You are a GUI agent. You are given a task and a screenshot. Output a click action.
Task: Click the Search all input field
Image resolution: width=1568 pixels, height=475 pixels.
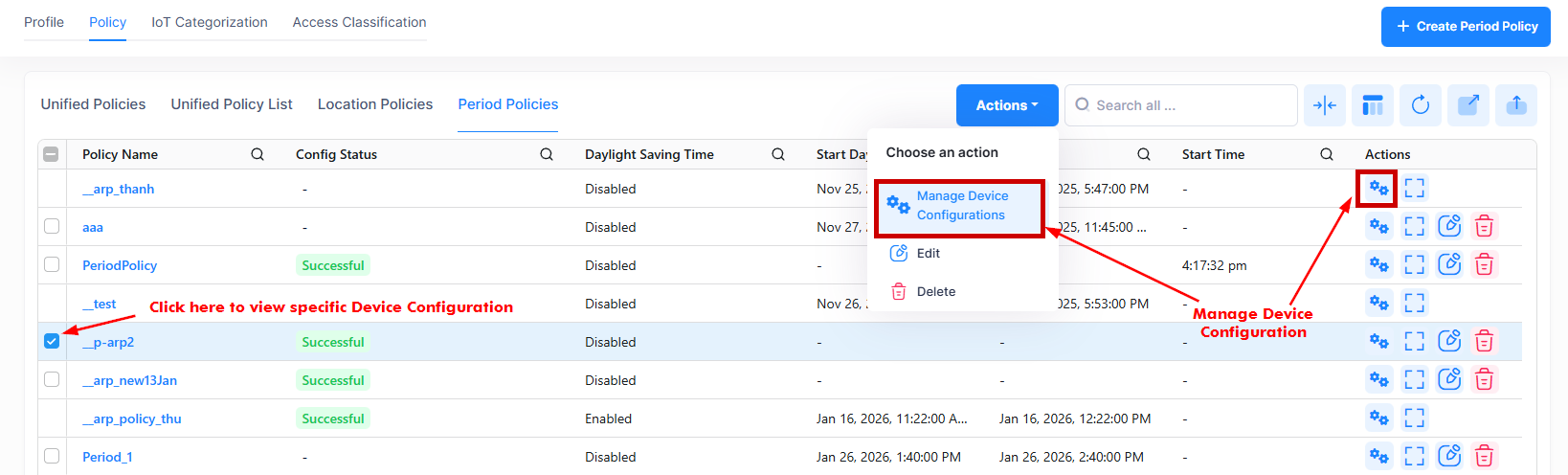[x=1187, y=105]
